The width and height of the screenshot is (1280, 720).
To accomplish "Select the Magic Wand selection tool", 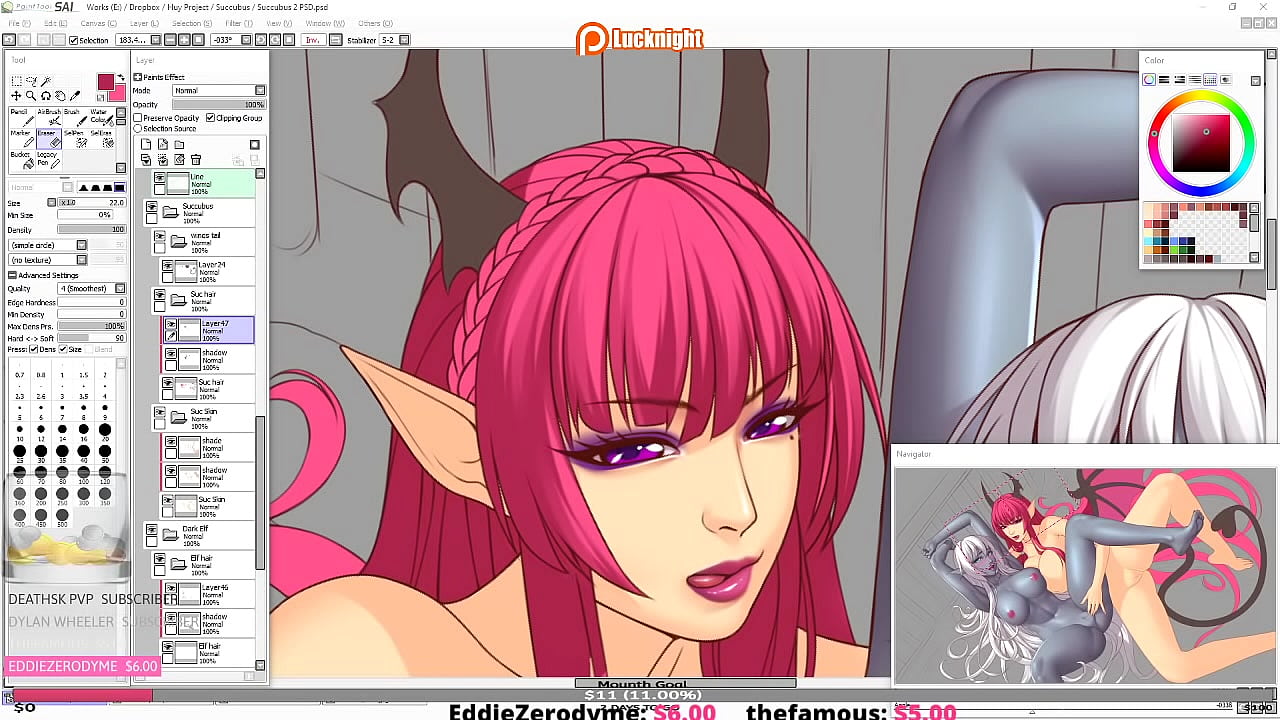I will click(x=46, y=81).
